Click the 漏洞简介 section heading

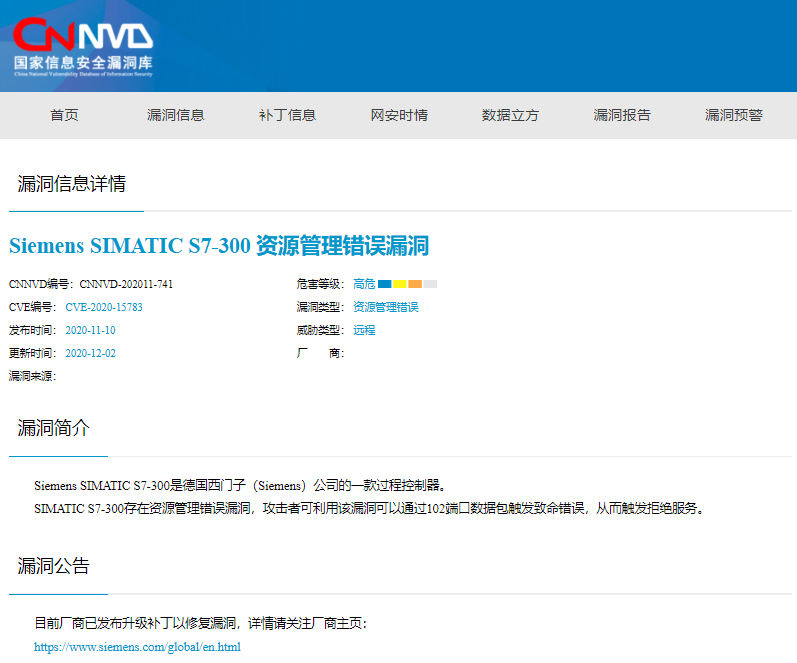(x=53, y=428)
